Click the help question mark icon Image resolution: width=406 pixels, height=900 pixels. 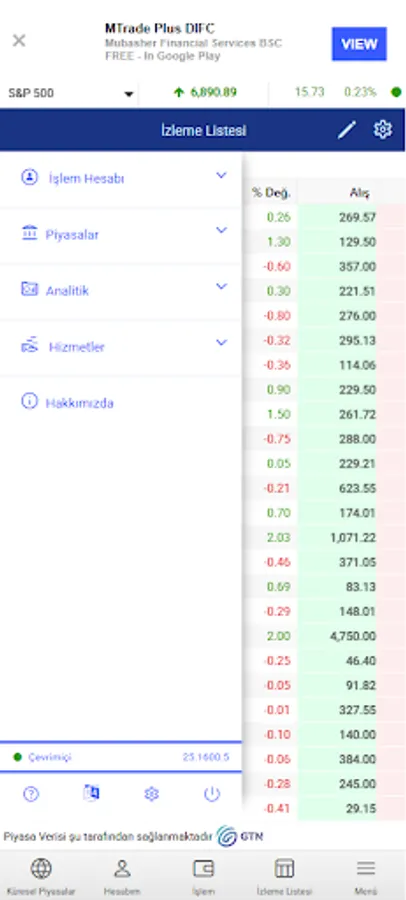(x=30, y=794)
